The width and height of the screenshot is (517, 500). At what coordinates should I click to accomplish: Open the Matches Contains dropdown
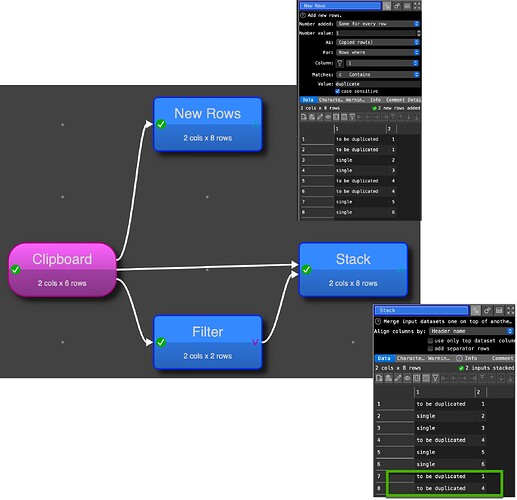pyautogui.click(x=378, y=75)
